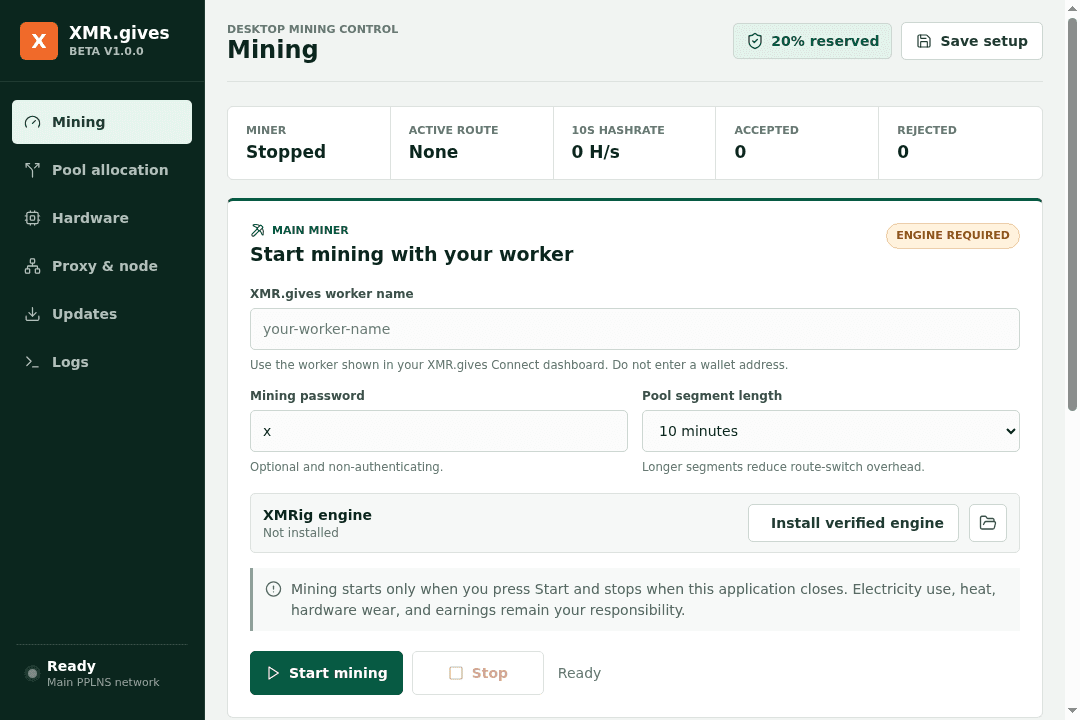
Task: Click the Pool allocation fork icon
Action: 32,170
